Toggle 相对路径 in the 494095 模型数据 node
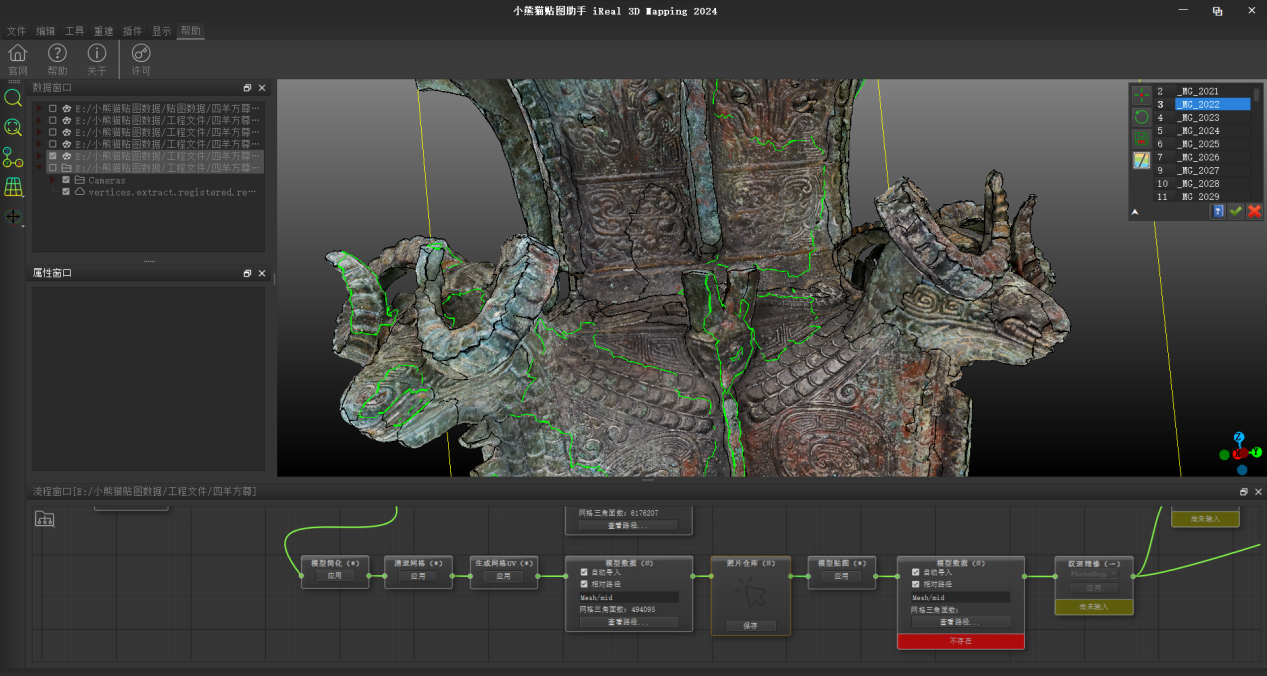The height and width of the screenshot is (676, 1267). (x=584, y=584)
